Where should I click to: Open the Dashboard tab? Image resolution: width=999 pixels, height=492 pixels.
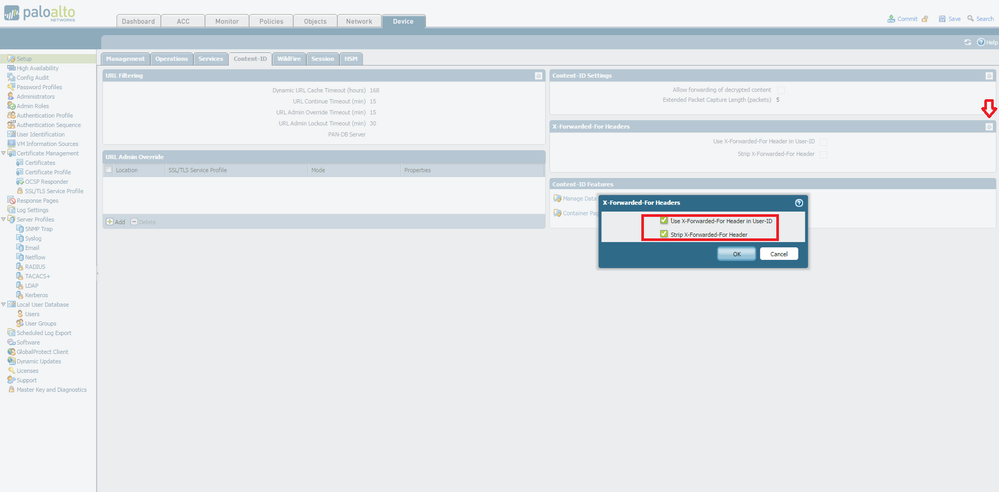(138, 21)
